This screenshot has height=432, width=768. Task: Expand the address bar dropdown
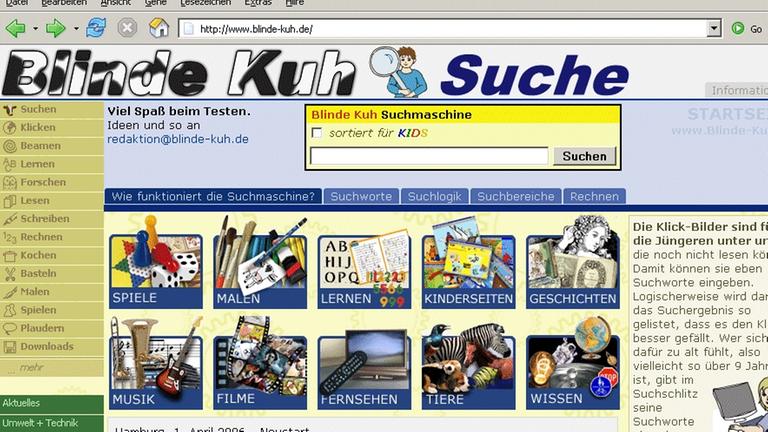714,29
